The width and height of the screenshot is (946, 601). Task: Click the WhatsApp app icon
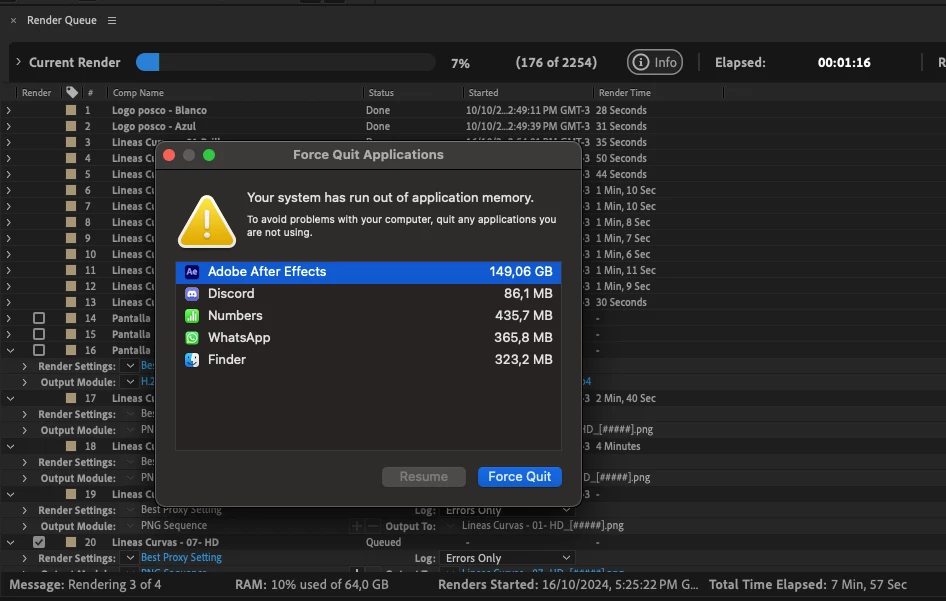(x=192, y=338)
